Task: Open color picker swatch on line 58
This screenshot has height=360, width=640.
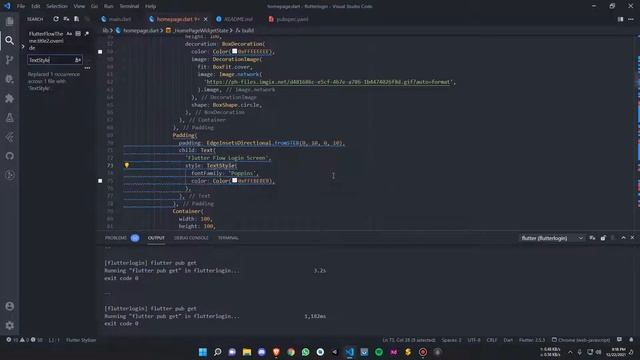Action: point(235,51)
